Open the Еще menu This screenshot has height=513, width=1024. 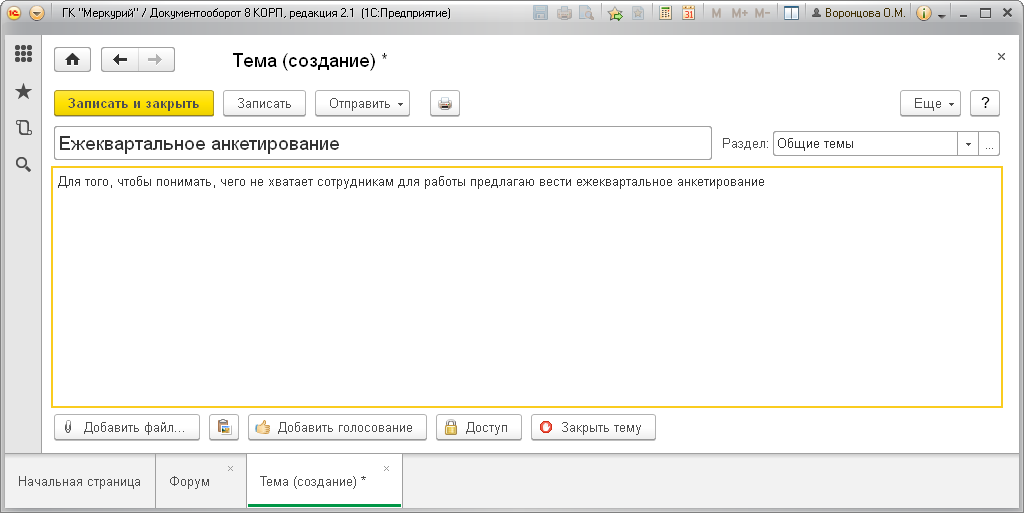pos(931,104)
